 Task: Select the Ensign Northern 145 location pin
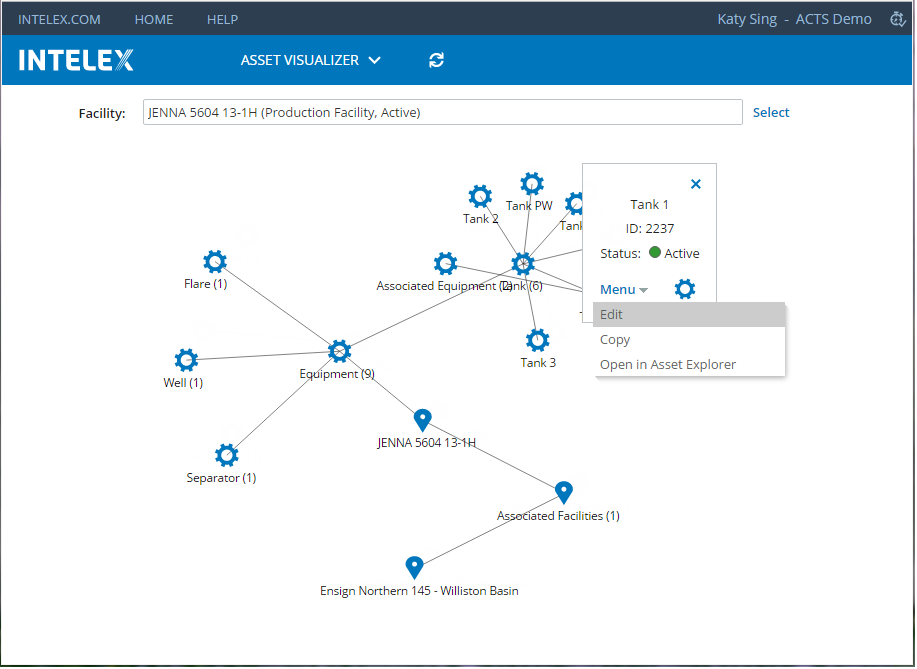pos(414,567)
